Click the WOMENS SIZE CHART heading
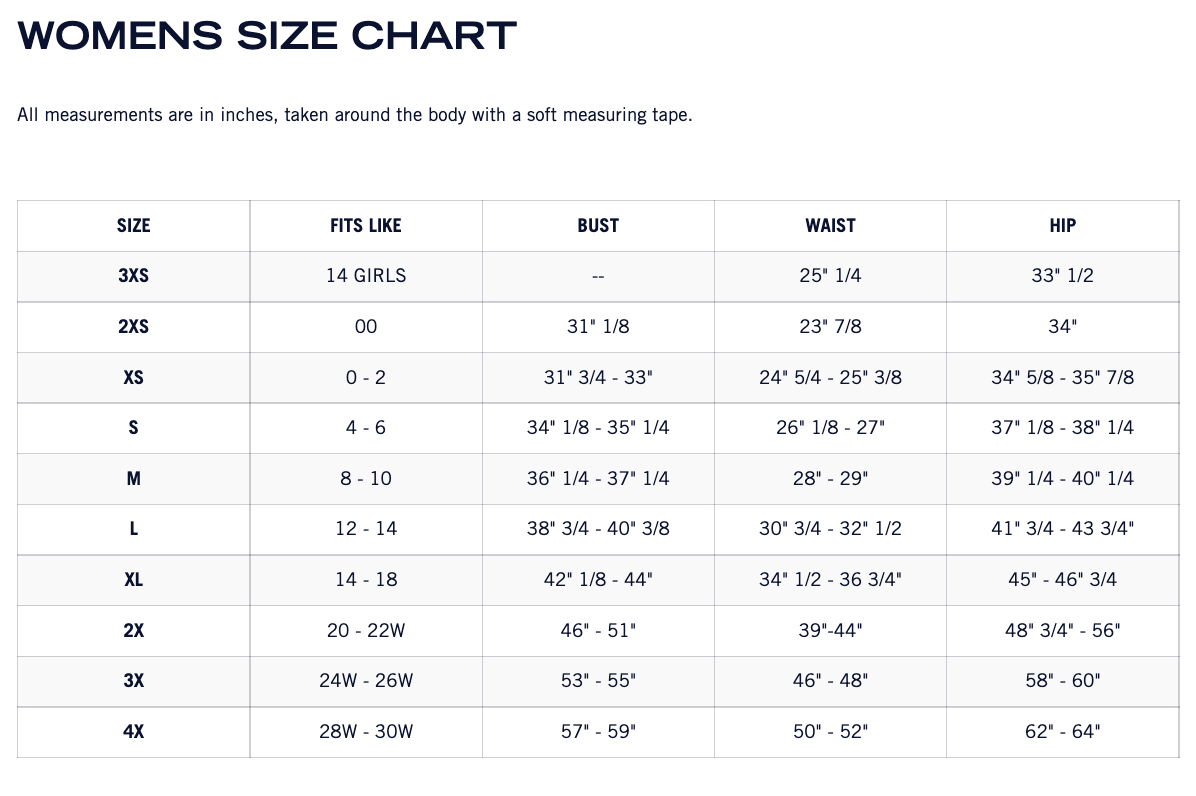 [267, 36]
